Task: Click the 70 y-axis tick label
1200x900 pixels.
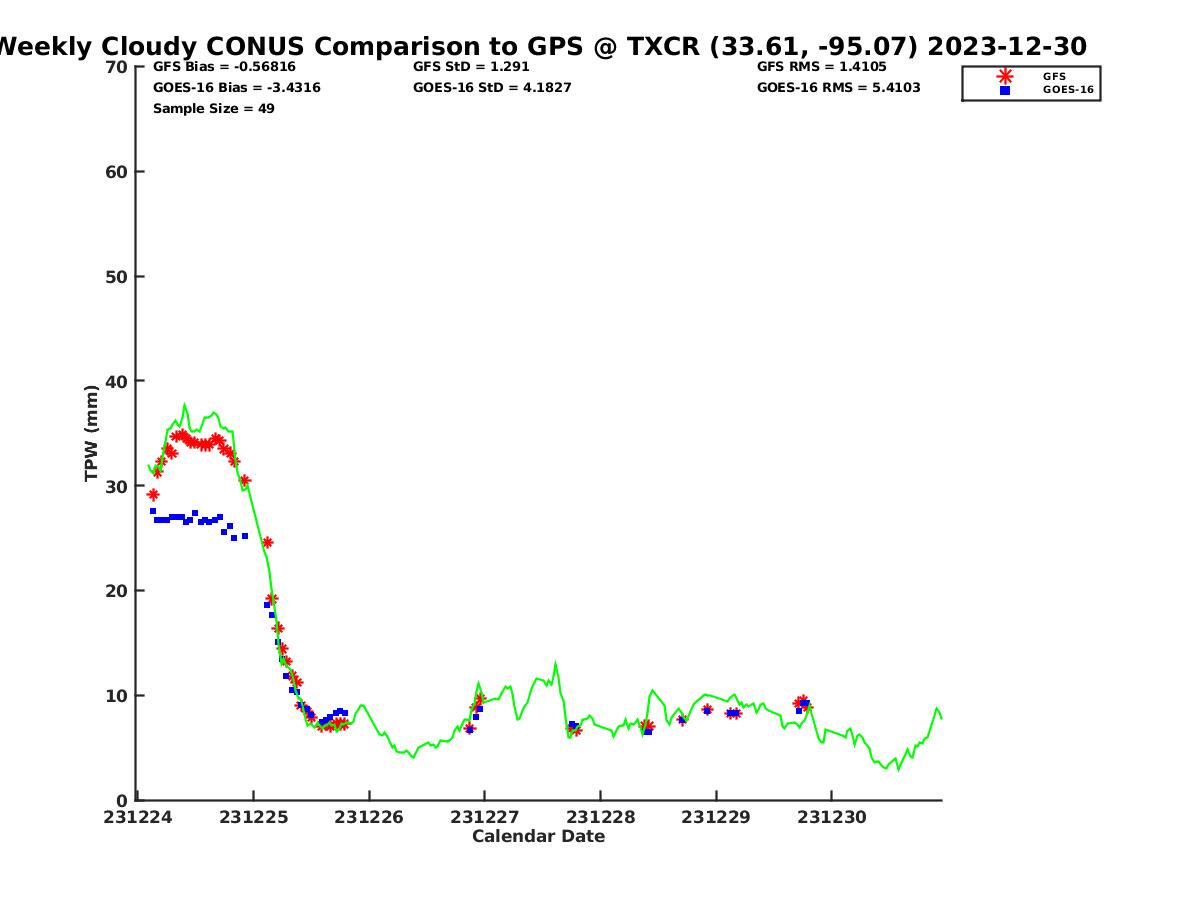Action: [x=116, y=67]
